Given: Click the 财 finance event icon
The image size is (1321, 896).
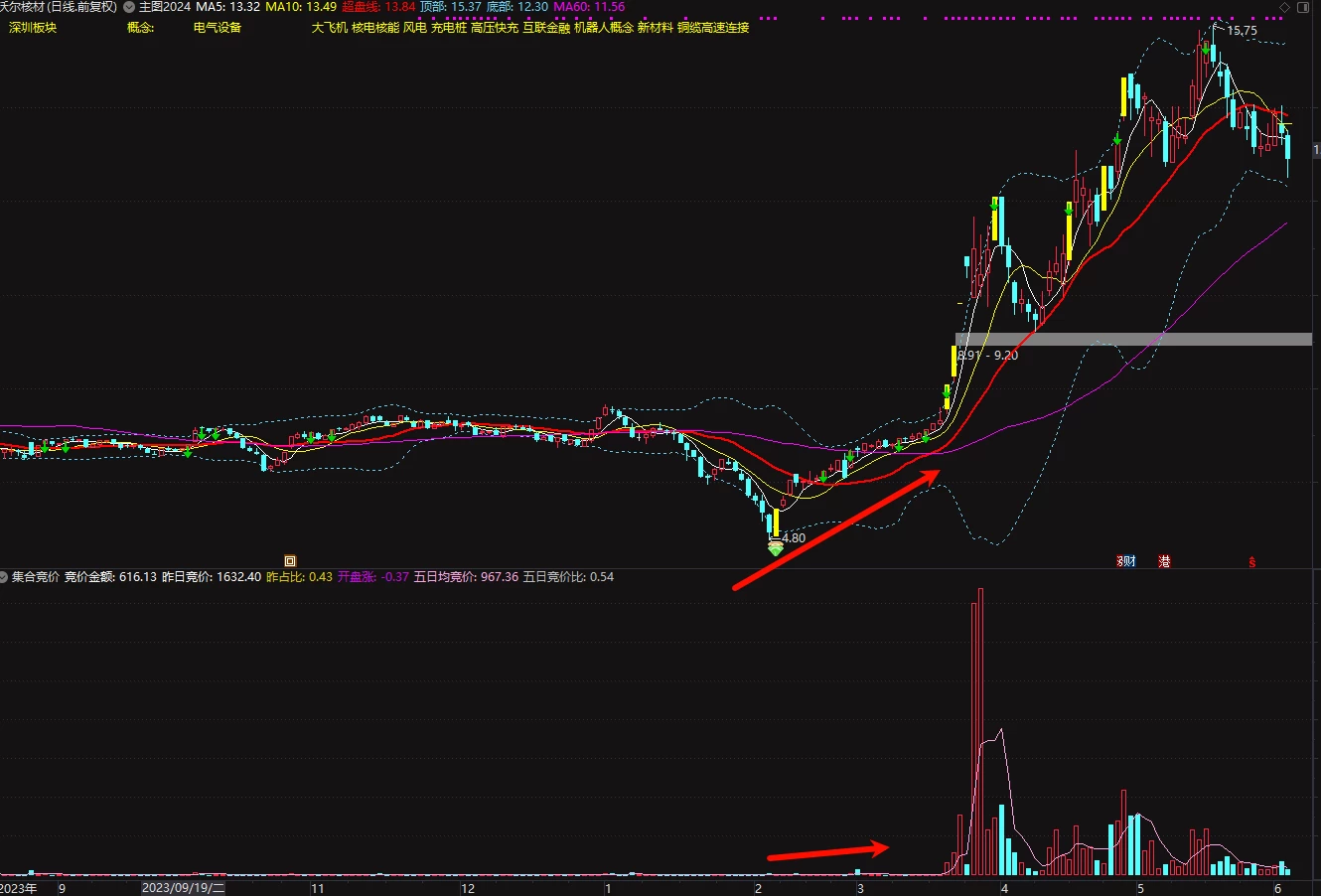Looking at the screenshot, I should click(1126, 561).
